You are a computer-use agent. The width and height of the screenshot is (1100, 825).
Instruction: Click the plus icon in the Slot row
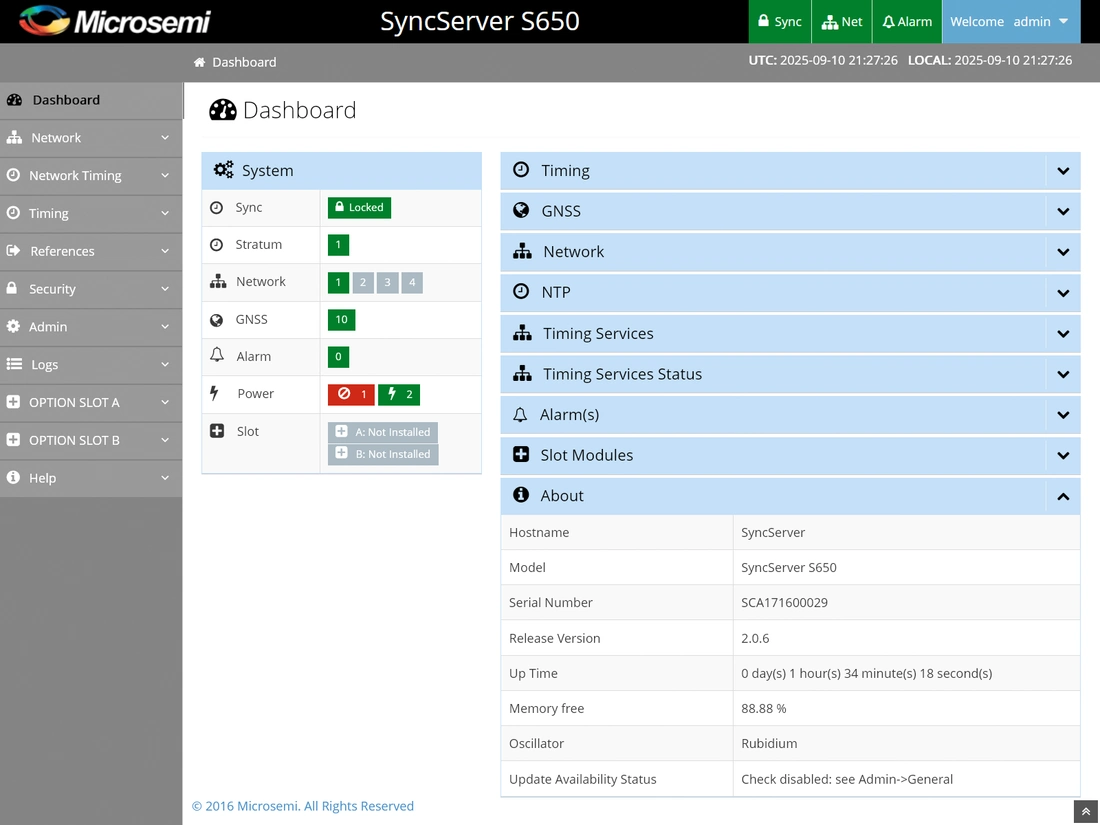[x=217, y=431]
